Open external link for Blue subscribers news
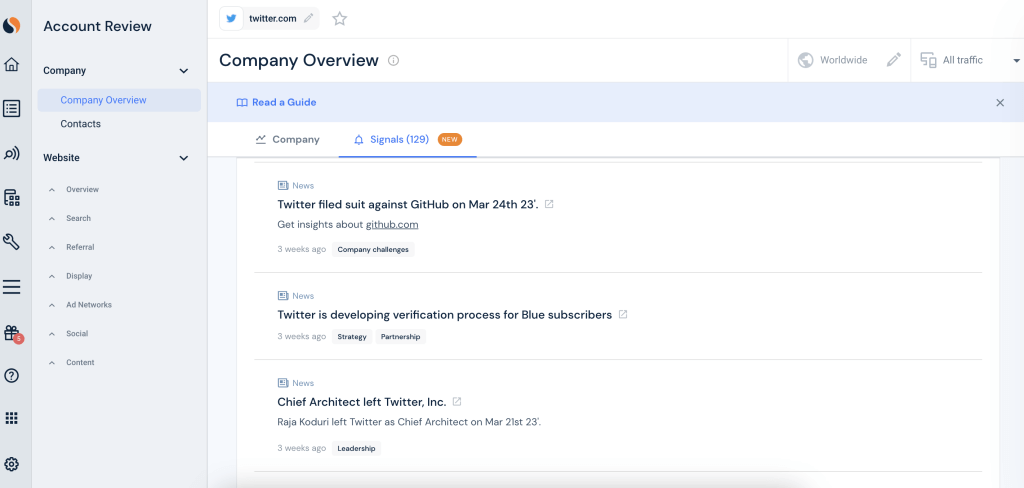This screenshot has width=1024, height=488. click(623, 314)
